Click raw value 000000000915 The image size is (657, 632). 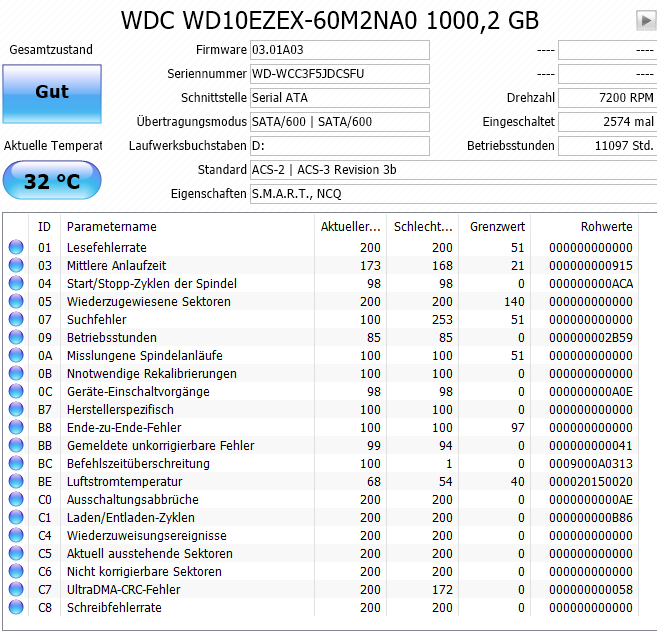591,265
